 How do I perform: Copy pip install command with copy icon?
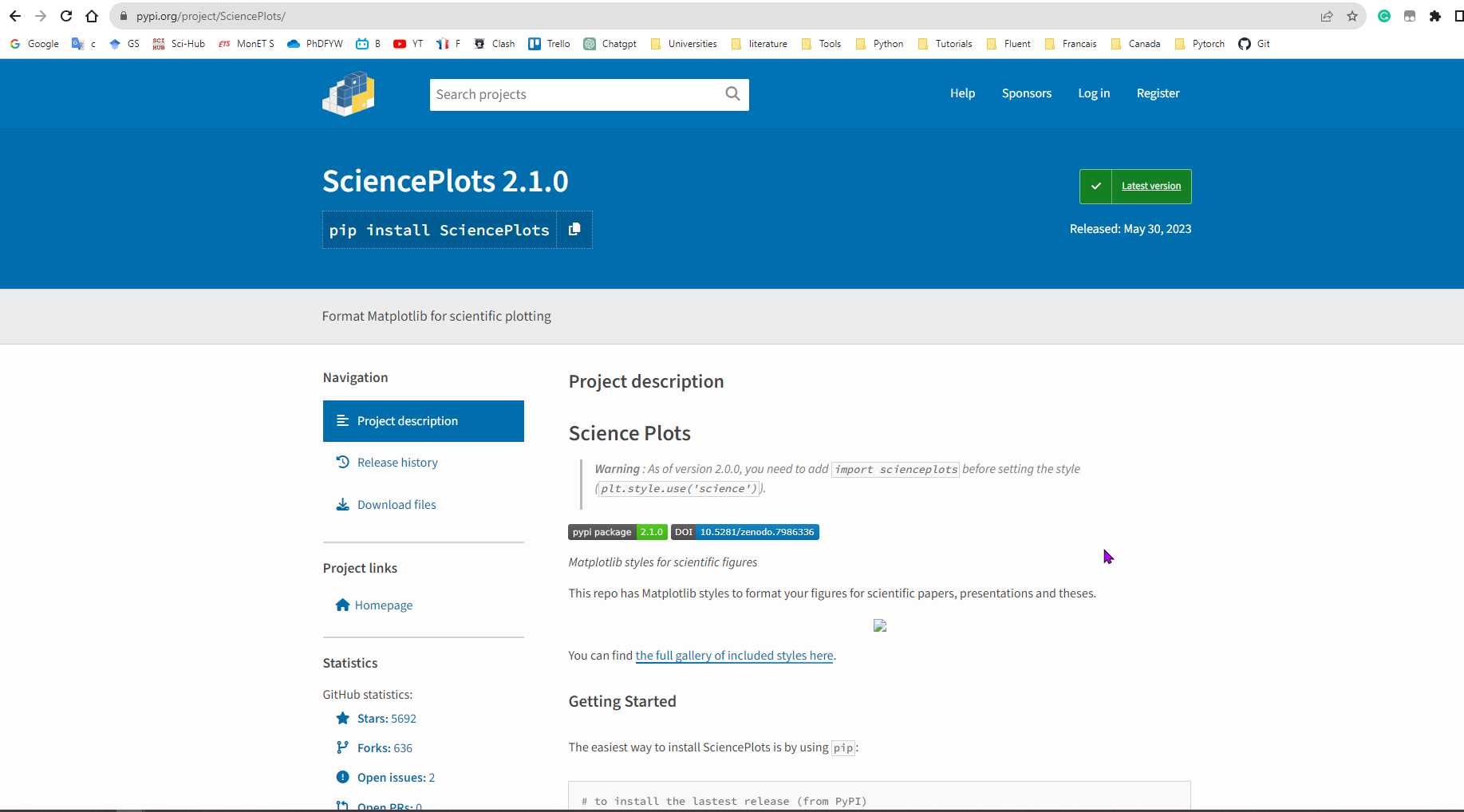(574, 230)
